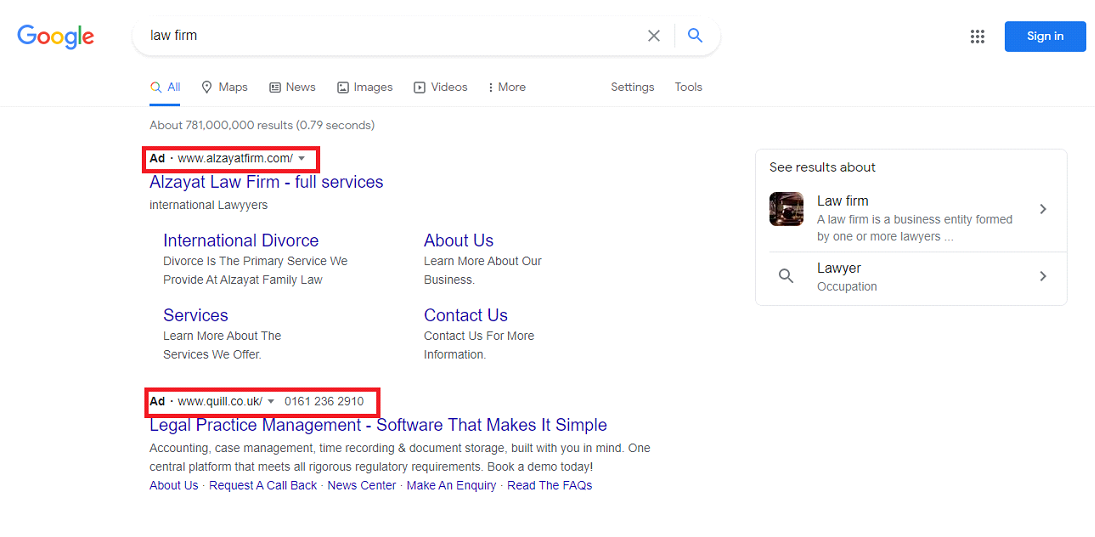Open Legal Practice Management ad title
The height and width of the screenshot is (537, 1095).
coord(378,425)
